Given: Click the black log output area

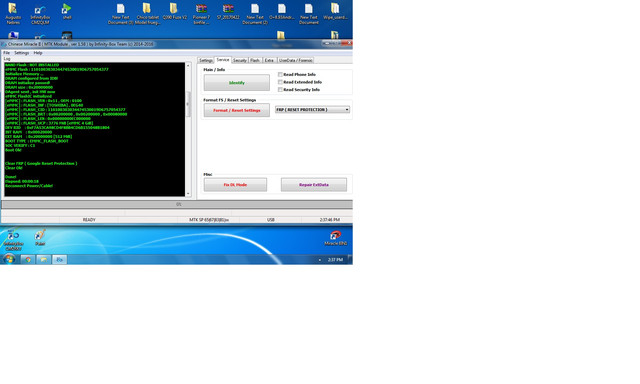Looking at the screenshot, I should coord(94,129).
